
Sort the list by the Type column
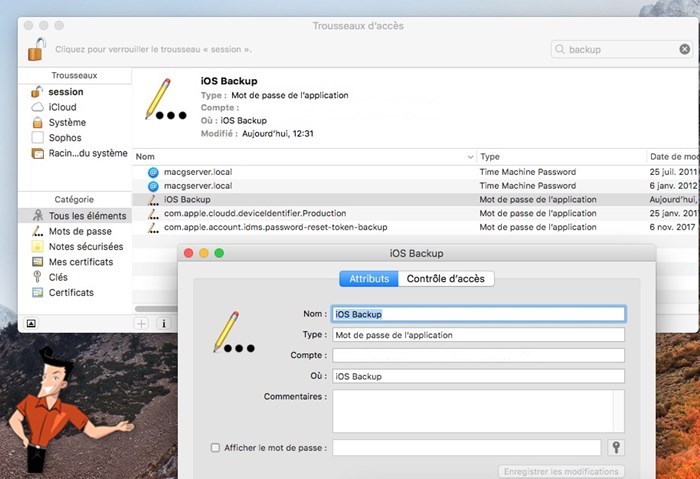point(561,157)
